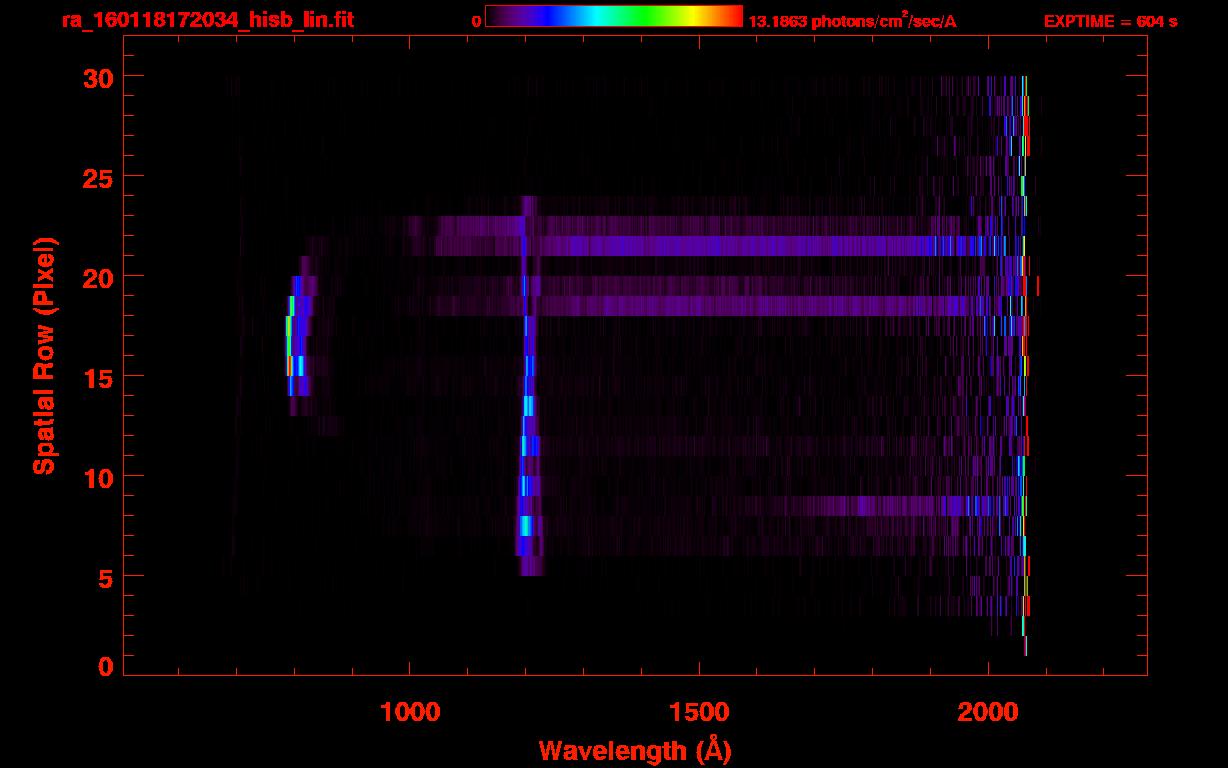Click the x-axis tick label 1500

(699, 712)
